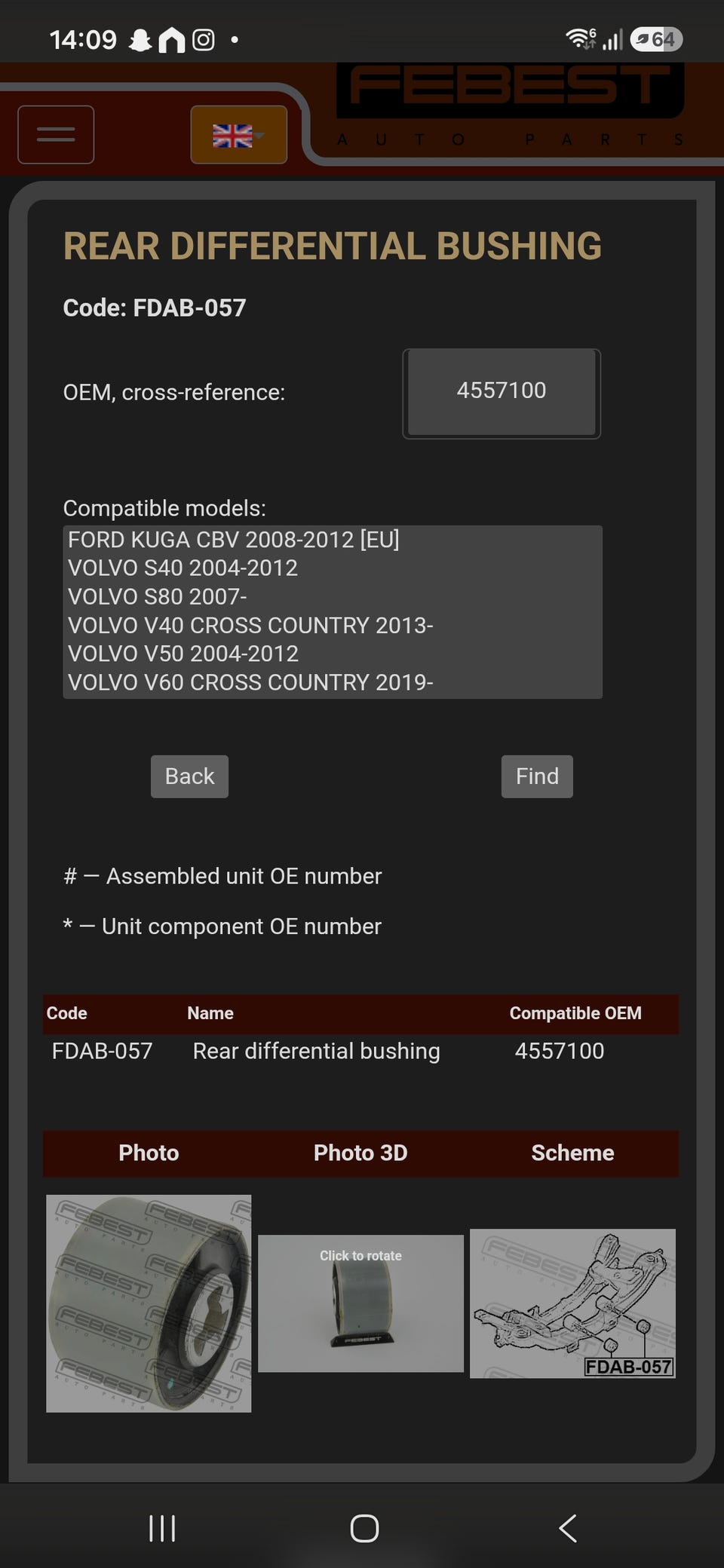Tap the Instagram notification icon in status bar
The height and width of the screenshot is (1568, 724).
(204, 39)
